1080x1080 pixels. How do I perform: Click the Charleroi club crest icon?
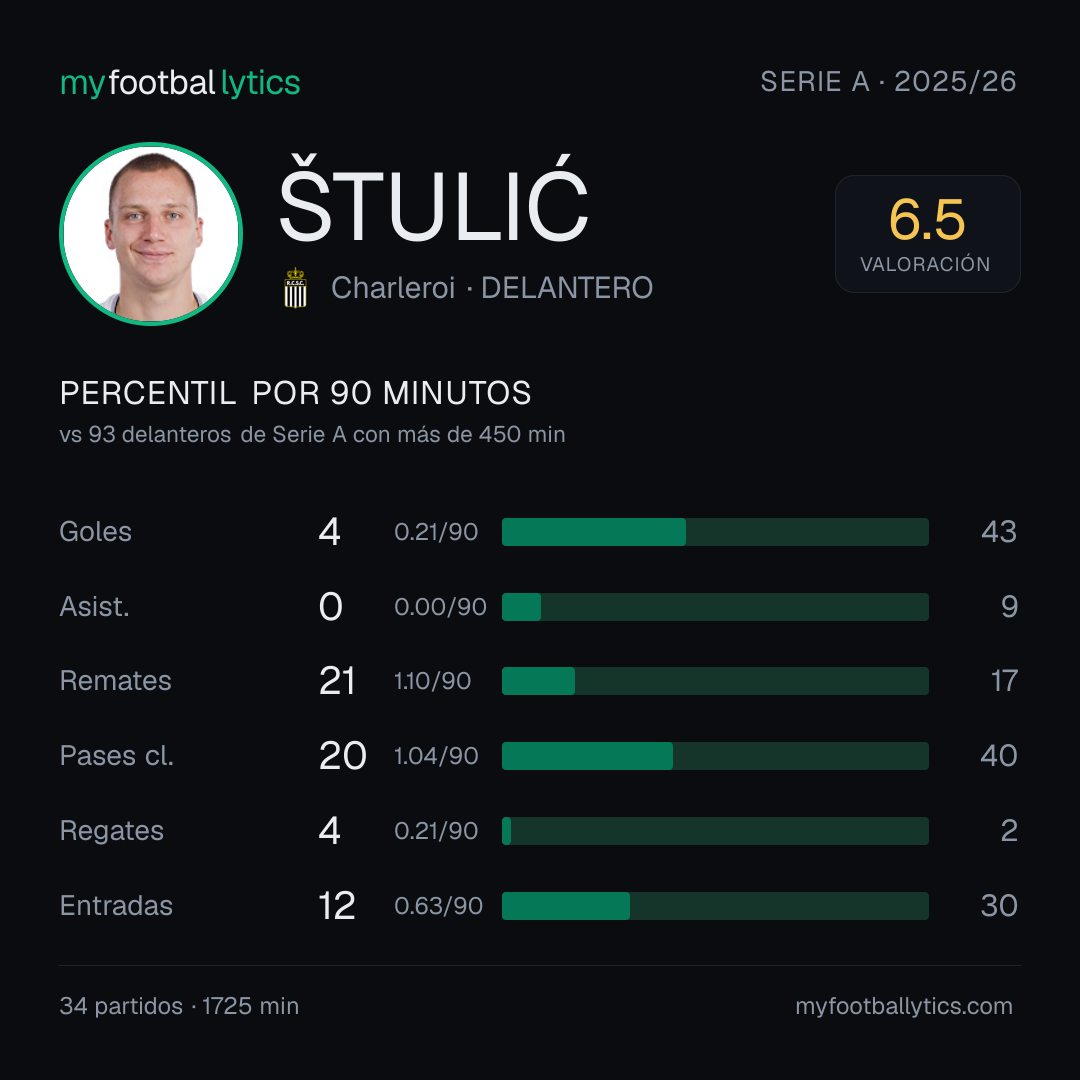click(295, 288)
